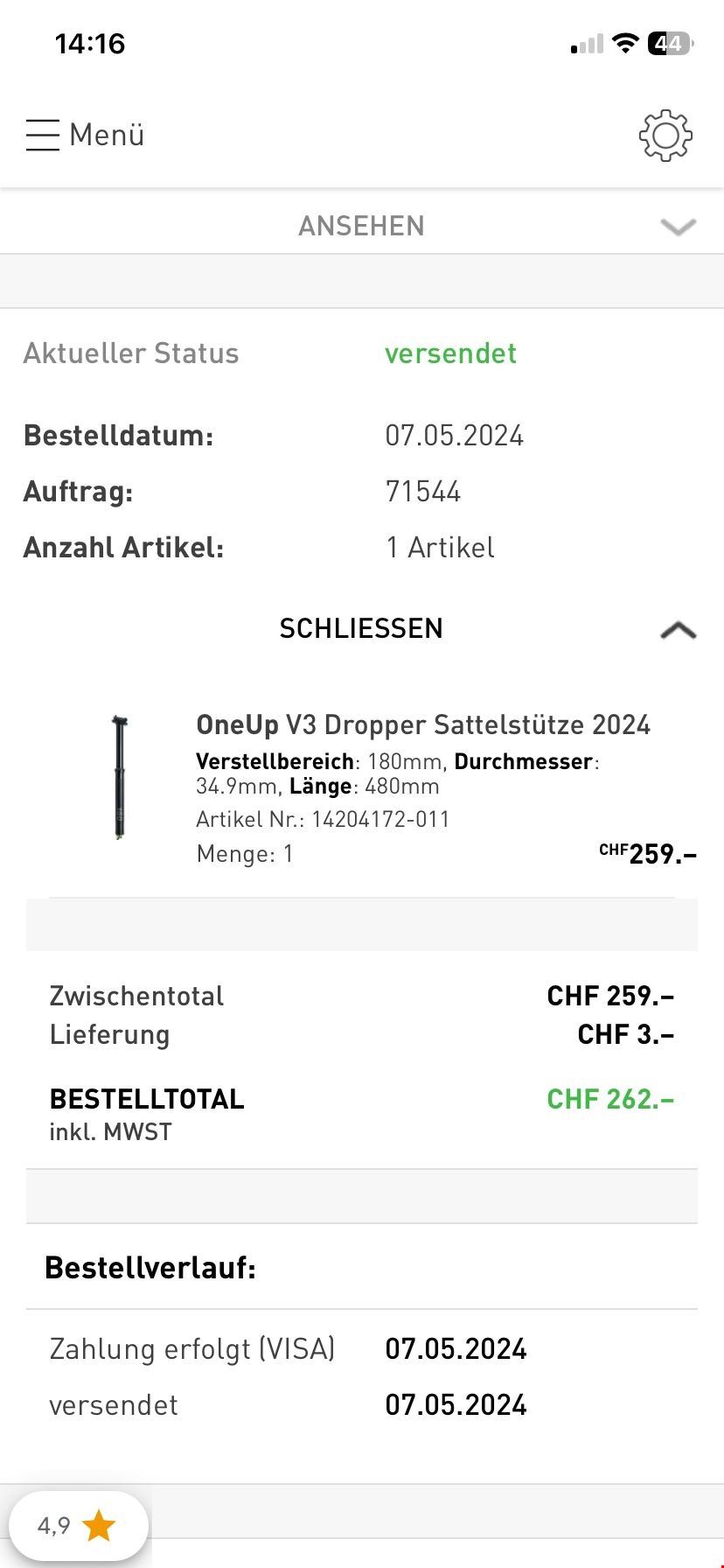Tap the order number 71544
This screenshot has width=724, height=1568.
pyautogui.click(x=423, y=492)
